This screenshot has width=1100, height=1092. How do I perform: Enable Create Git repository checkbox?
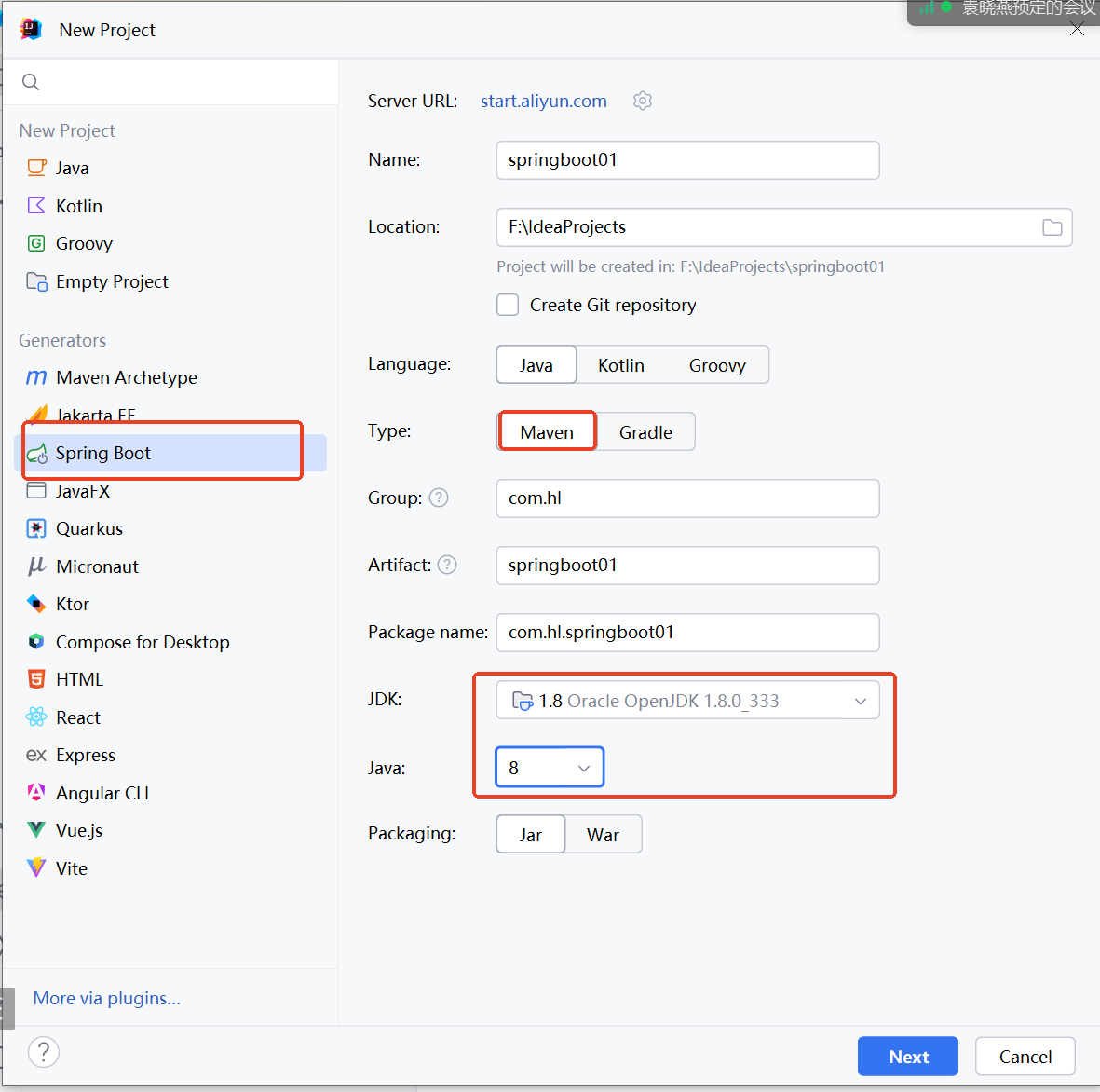(x=508, y=306)
